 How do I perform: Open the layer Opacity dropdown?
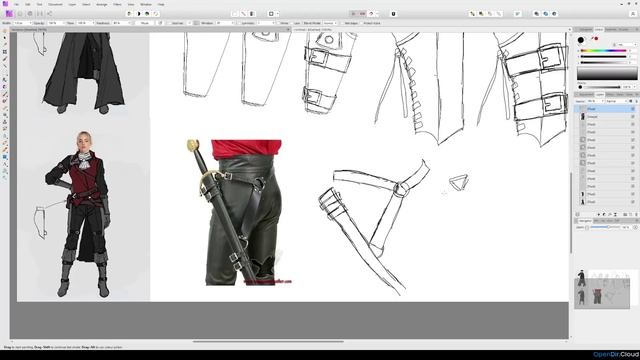click(x=602, y=101)
